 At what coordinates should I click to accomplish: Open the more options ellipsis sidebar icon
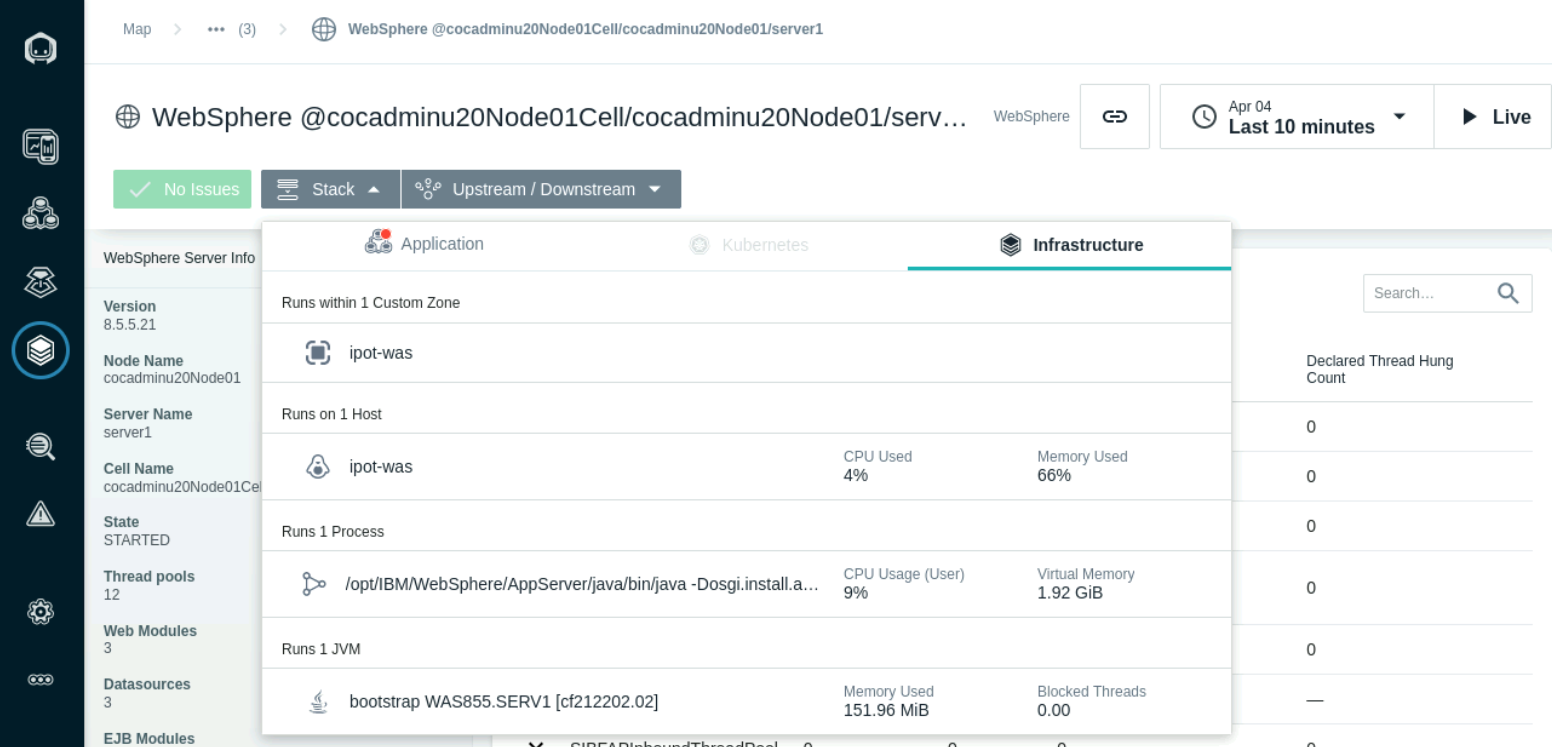click(x=40, y=679)
